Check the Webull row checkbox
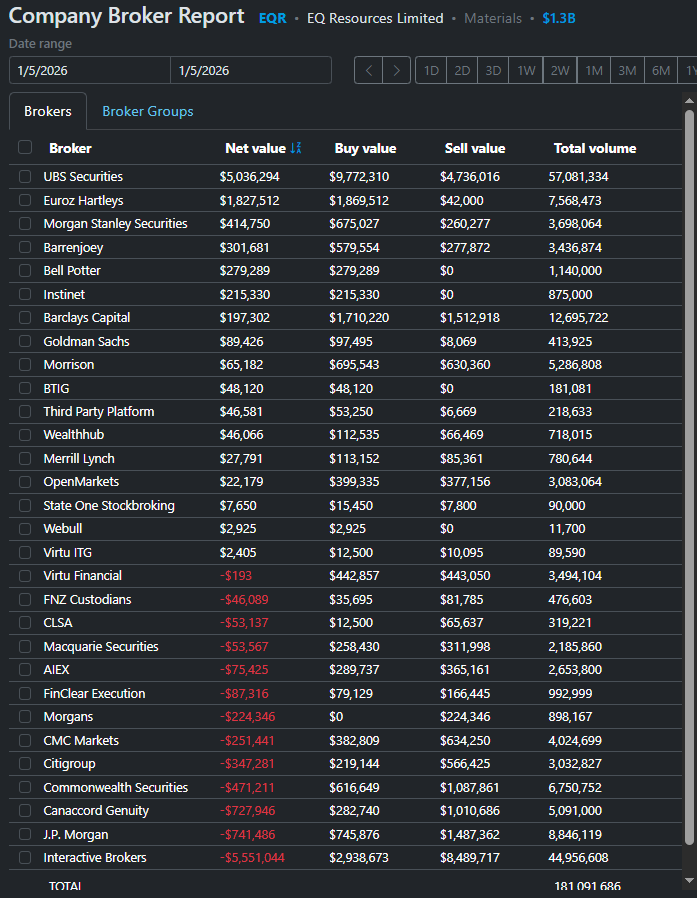This screenshot has height=898, width=697. click(x=25, y=529)
